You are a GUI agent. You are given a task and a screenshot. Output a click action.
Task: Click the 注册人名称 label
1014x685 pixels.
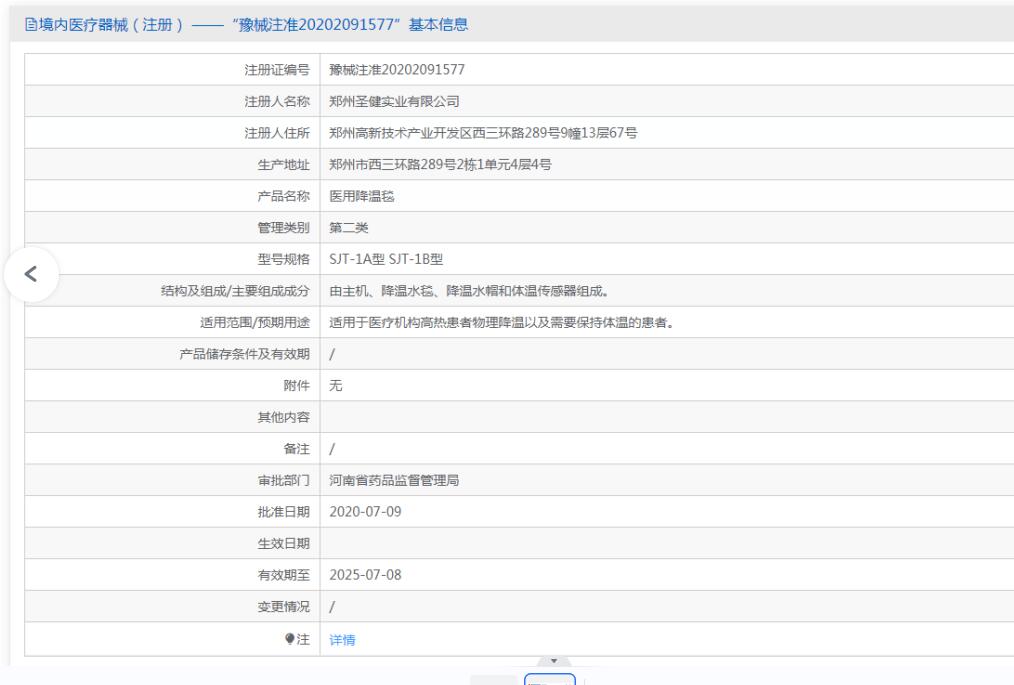pyautogui.click(x=277, y=101)
